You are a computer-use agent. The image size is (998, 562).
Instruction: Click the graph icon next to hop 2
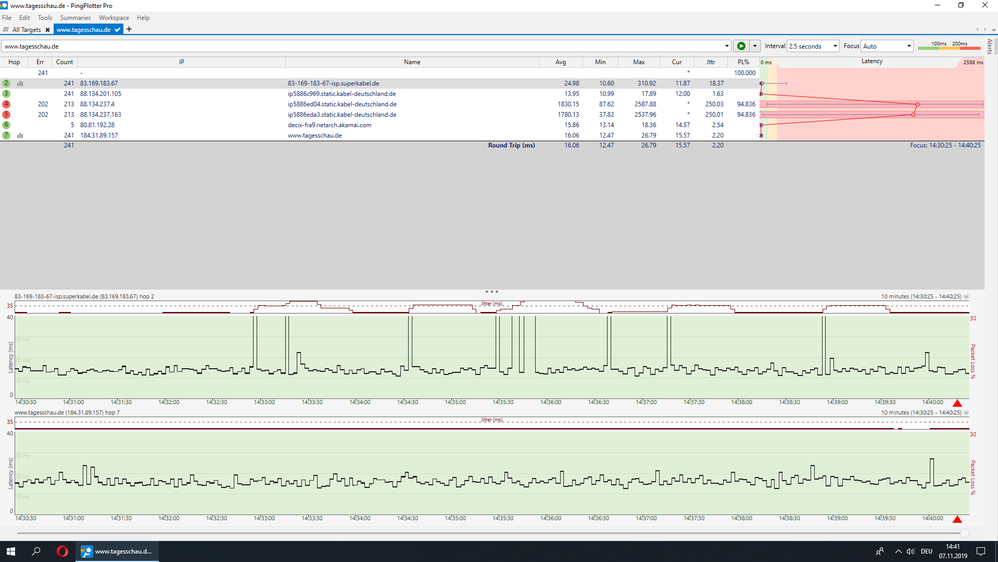[x=20, y=84]
